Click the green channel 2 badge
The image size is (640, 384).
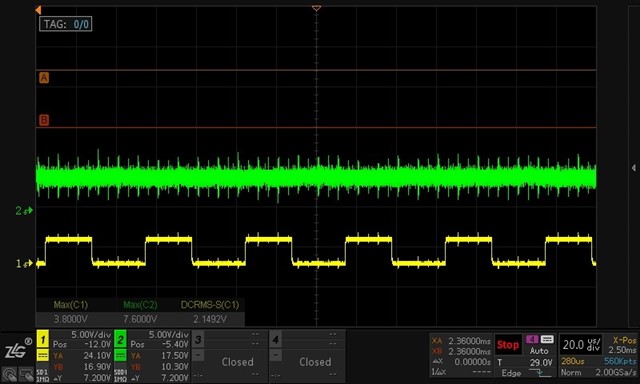pos(120,339)
